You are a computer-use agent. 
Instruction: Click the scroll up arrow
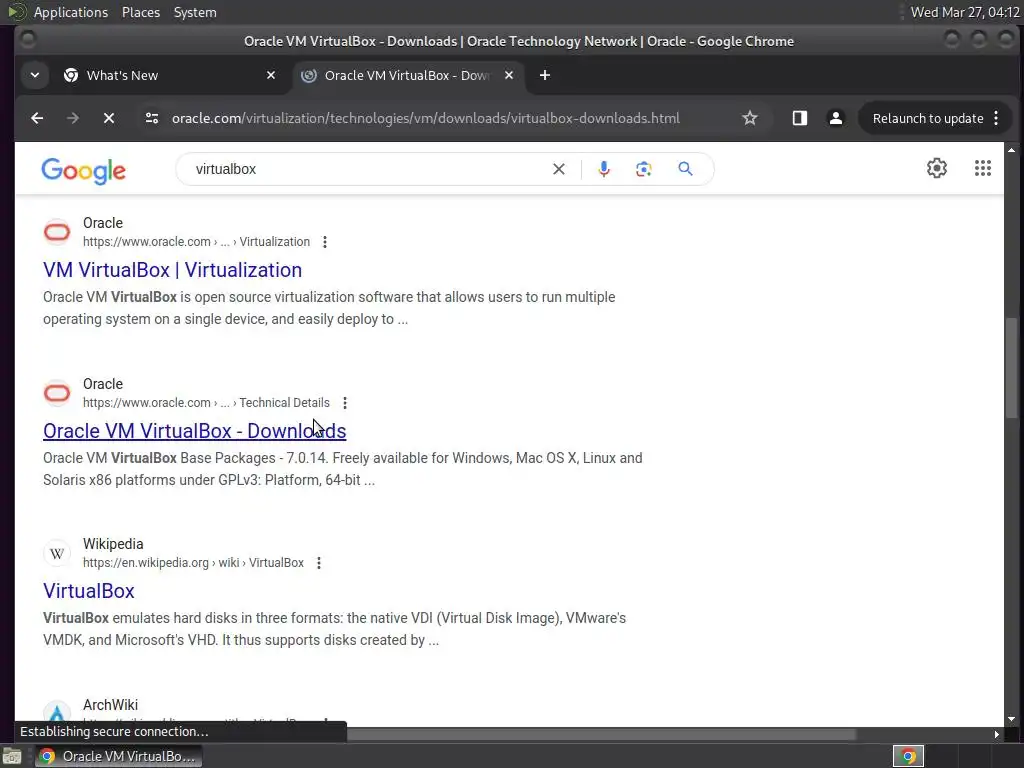coord(1012,150)
